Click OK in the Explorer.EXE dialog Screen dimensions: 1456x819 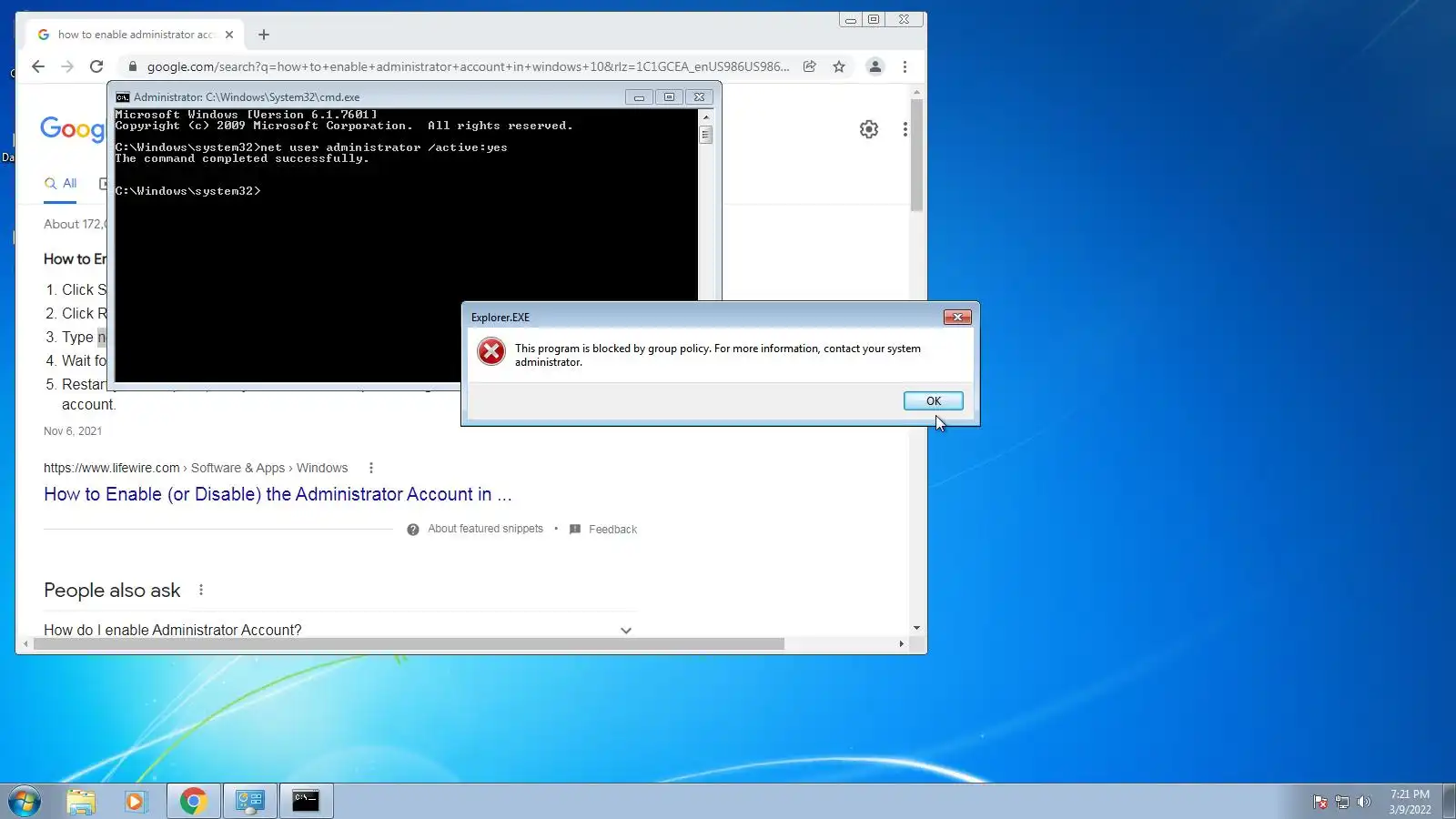[933, 401]
